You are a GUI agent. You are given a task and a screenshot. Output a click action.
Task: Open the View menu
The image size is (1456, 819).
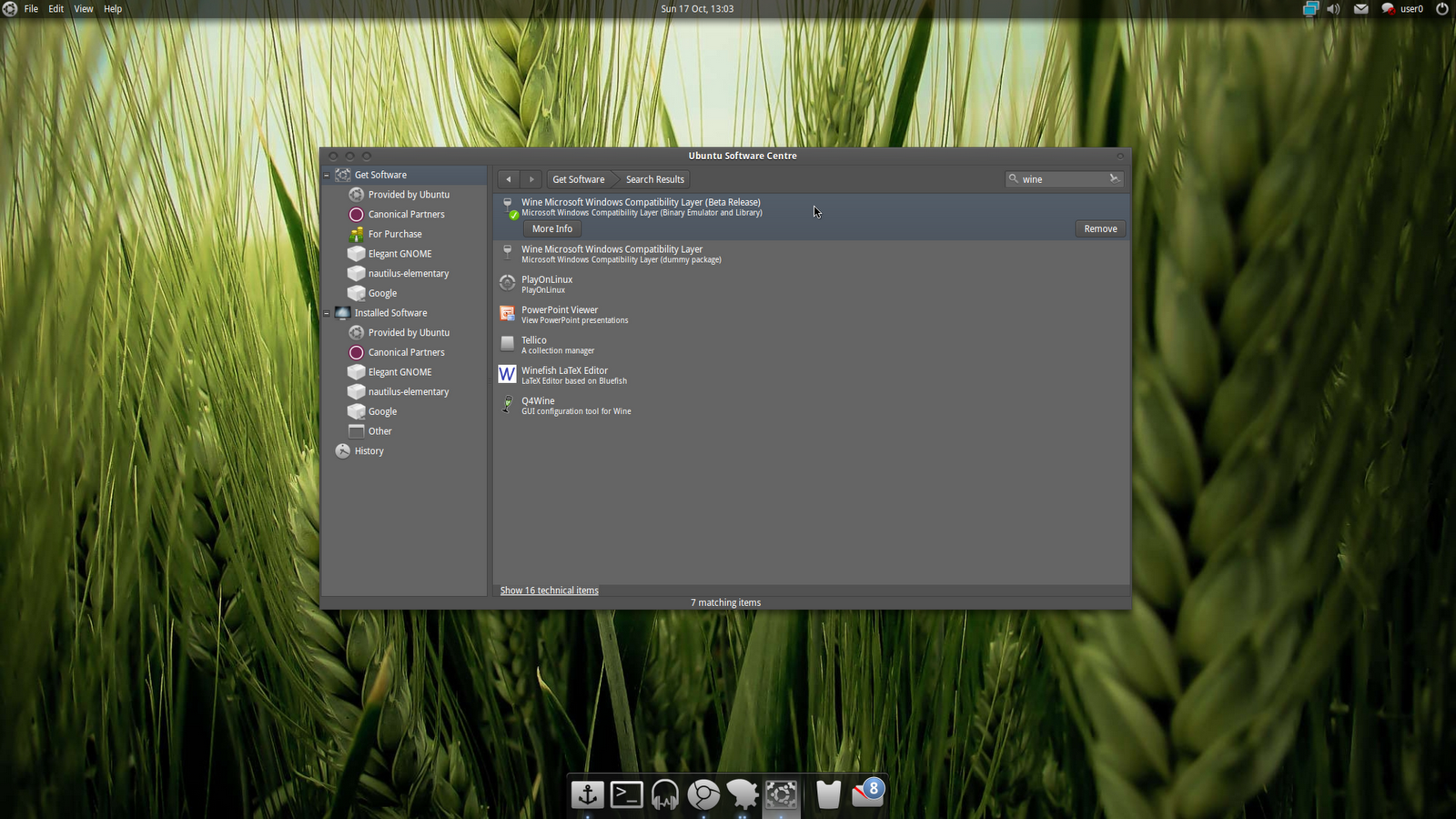click(84, 9)
